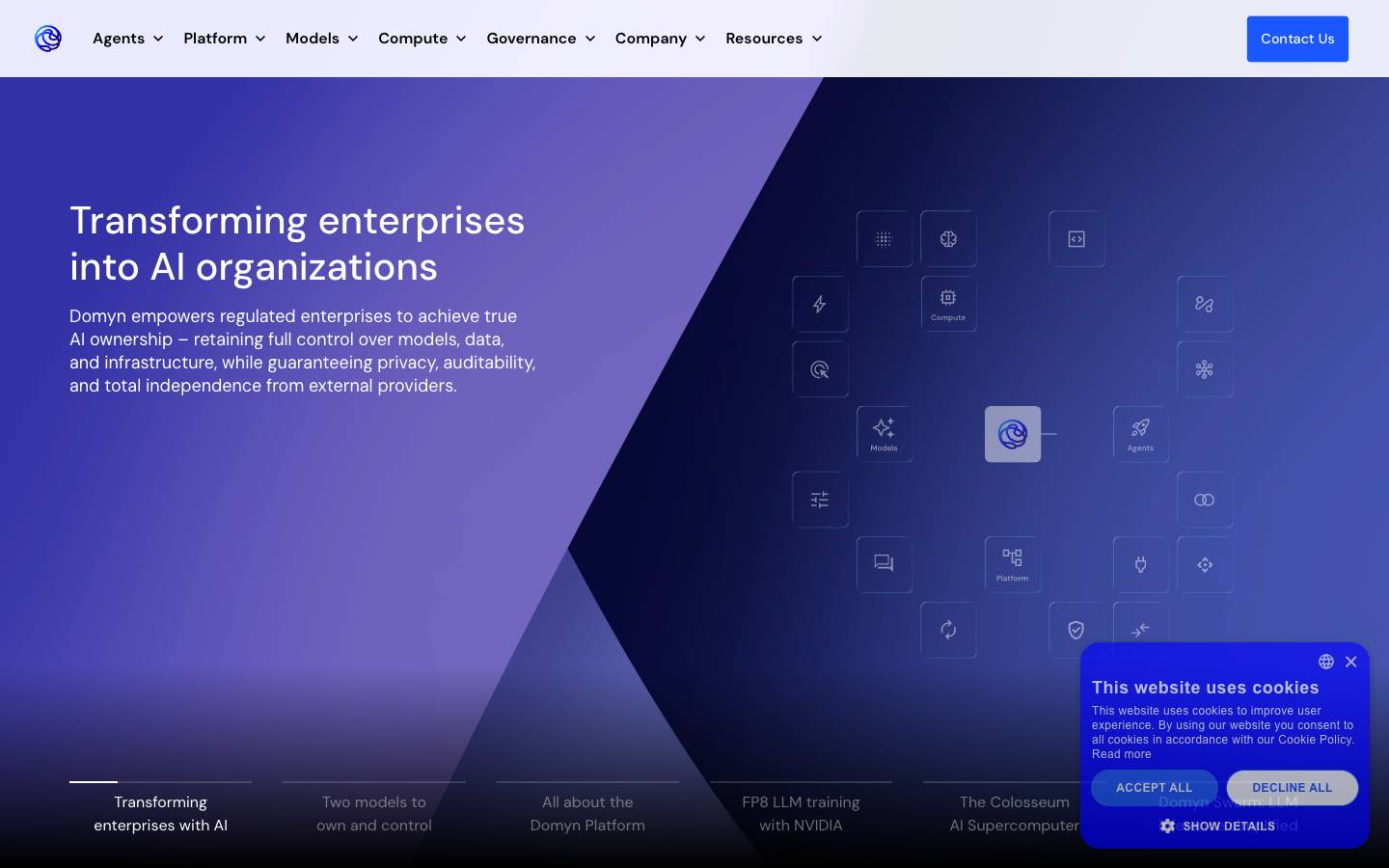Click the shield checkmark icon tile
The height and width of the screenshot is (868, 1389).
[1076, 630]
